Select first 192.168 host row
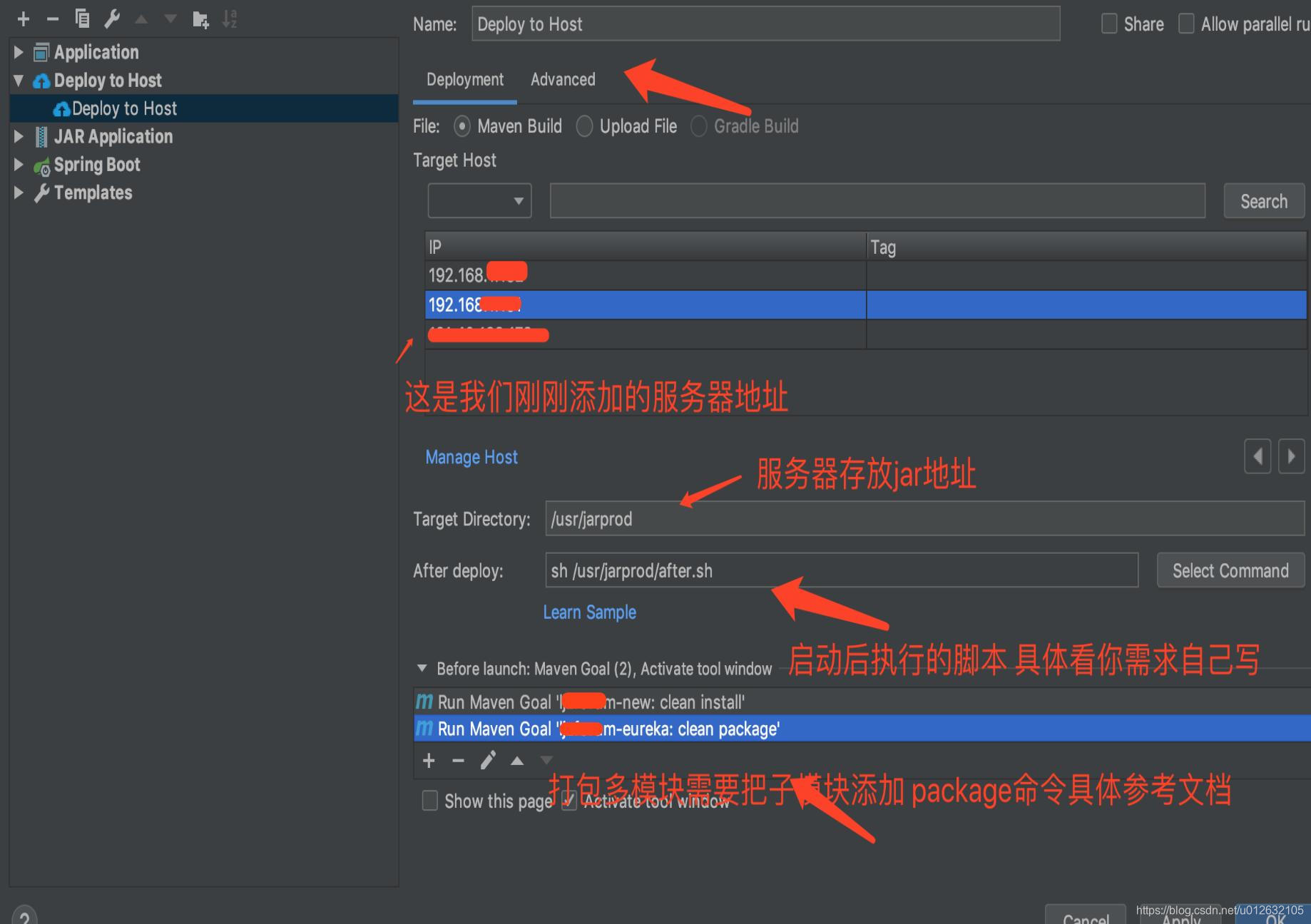The width and height of the screenshot is (1311, 924). (866, 275)
